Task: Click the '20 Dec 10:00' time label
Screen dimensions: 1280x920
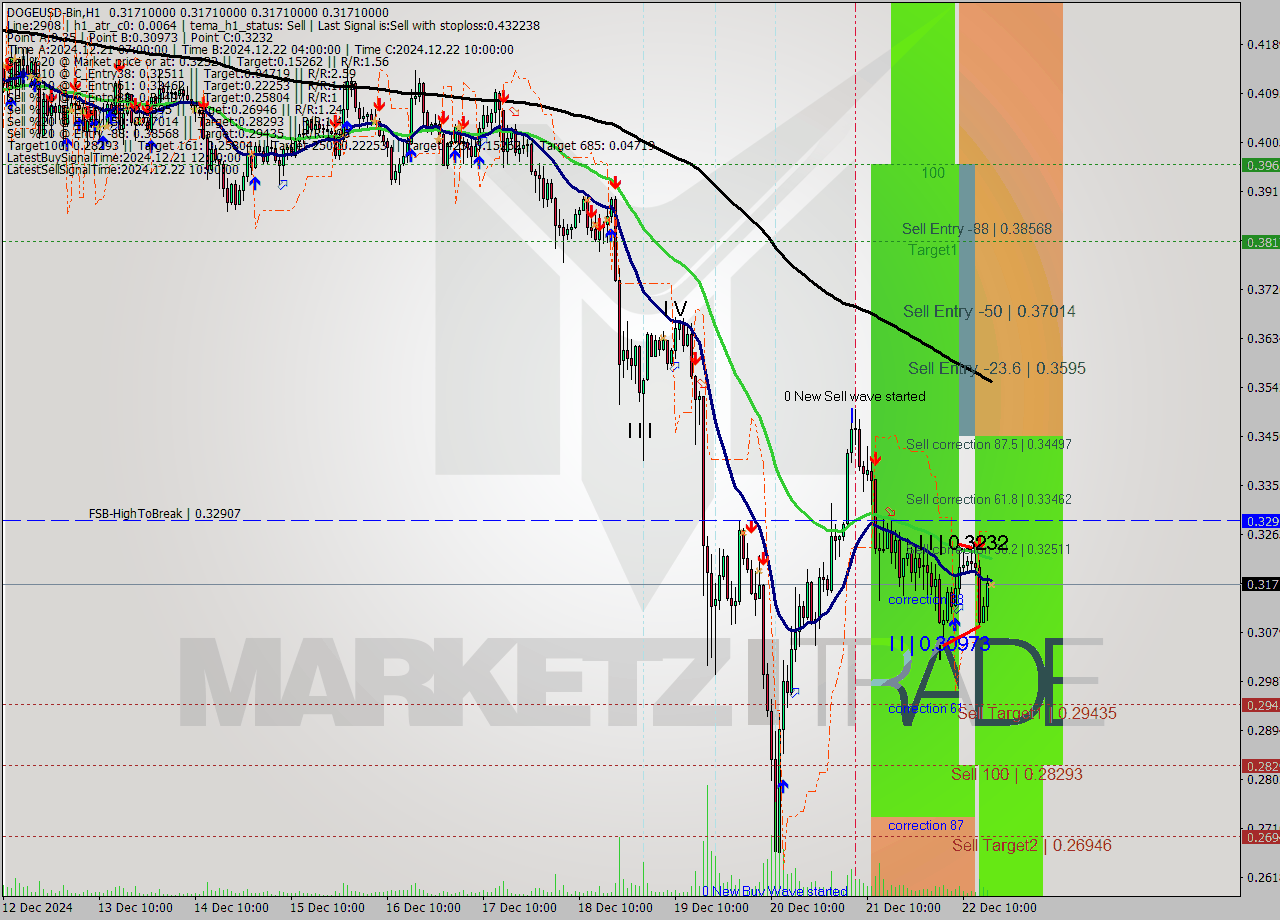Action: [805, 907]
